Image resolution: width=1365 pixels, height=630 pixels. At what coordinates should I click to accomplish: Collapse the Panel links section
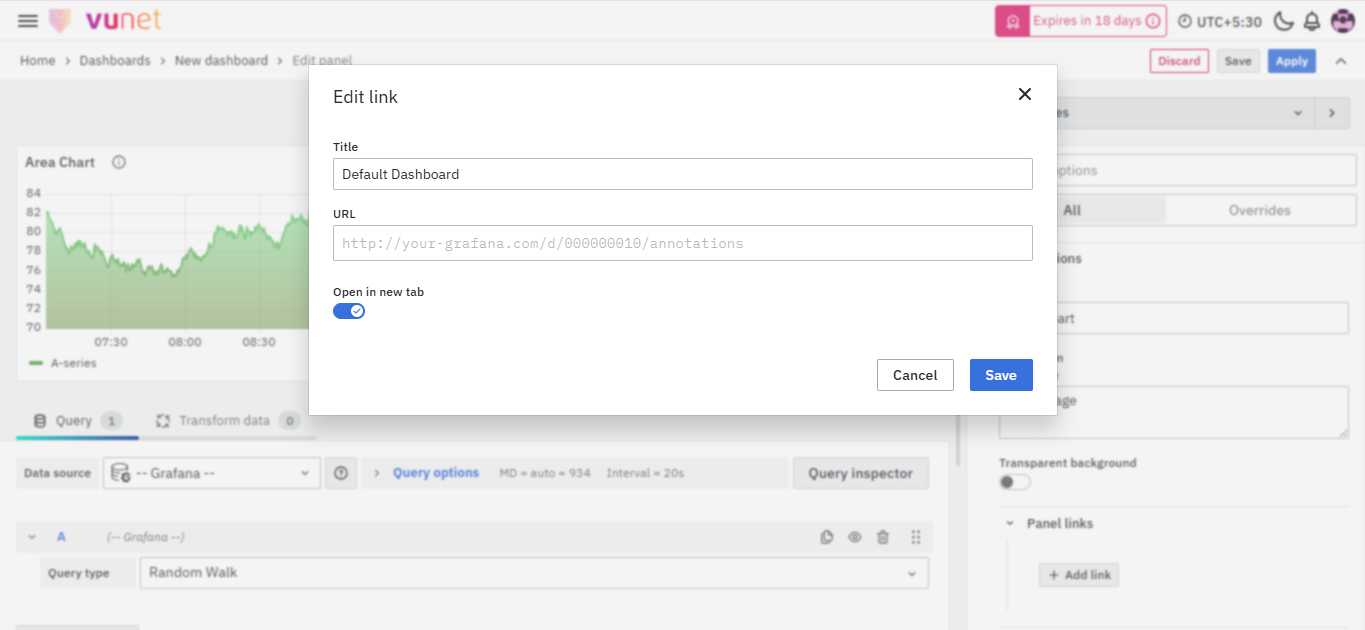pos(1008,523)
